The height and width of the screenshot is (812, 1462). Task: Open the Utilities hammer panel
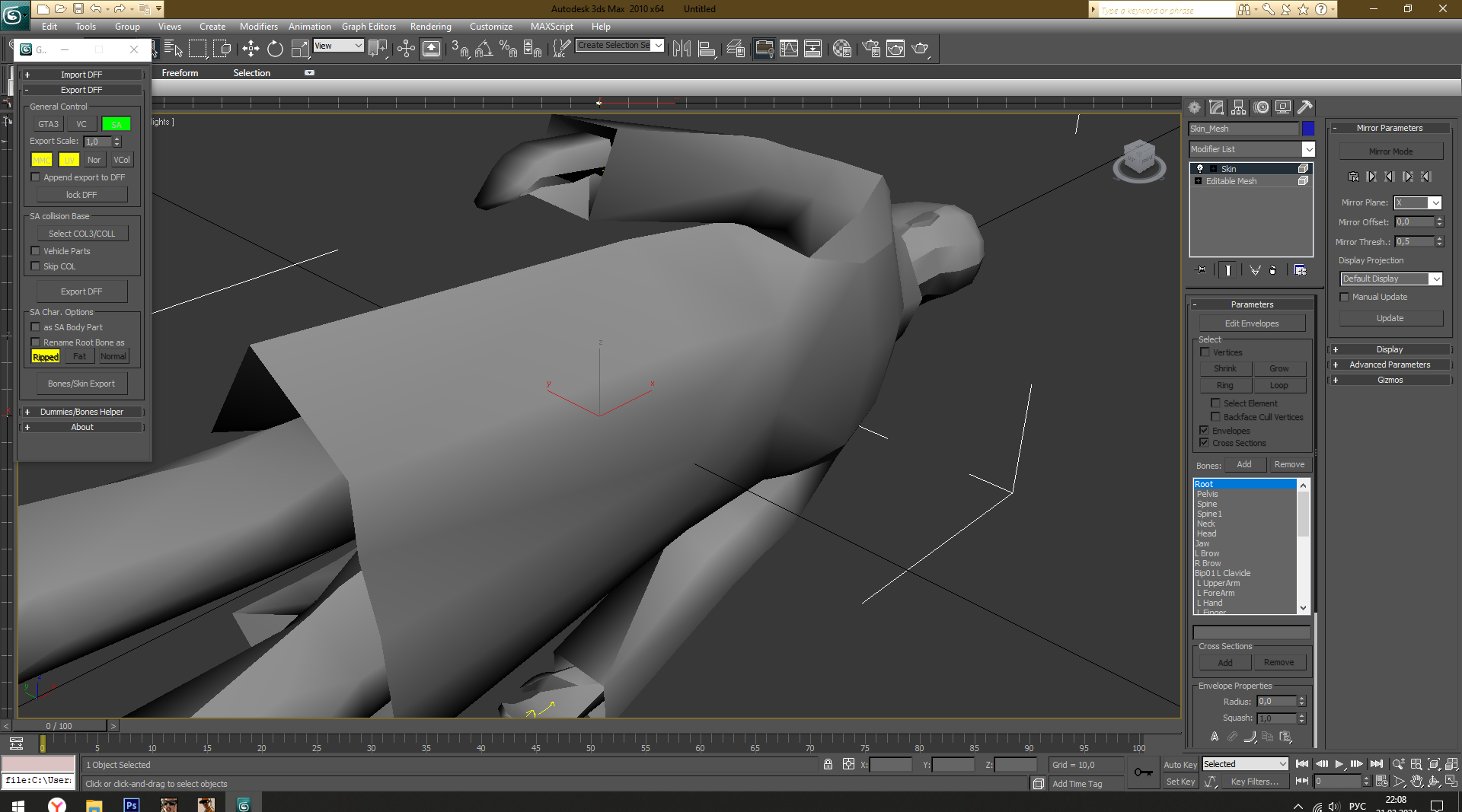[x=1305, y=107]
